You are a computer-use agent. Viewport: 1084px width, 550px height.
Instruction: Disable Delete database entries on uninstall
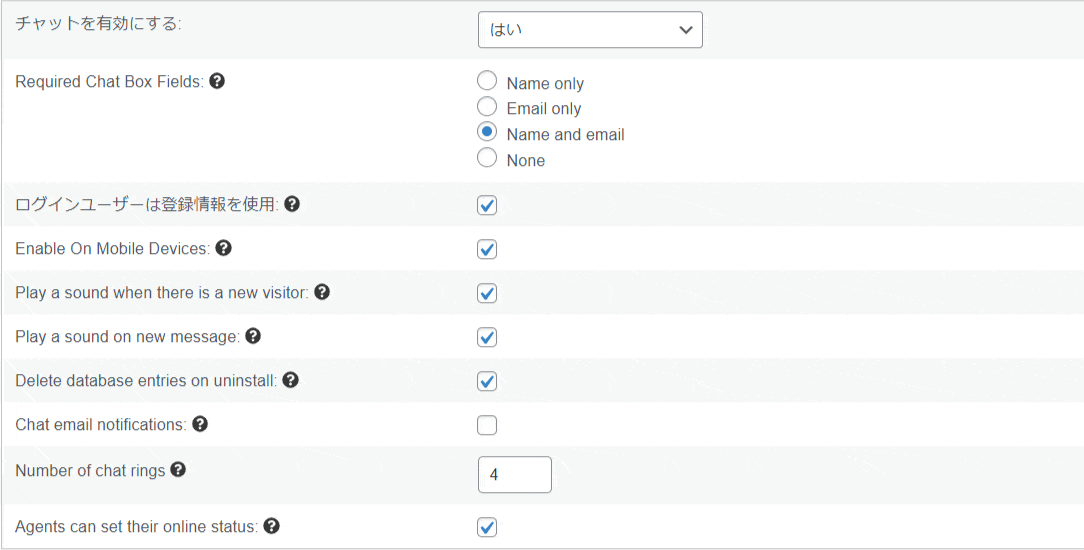[487, 381]
